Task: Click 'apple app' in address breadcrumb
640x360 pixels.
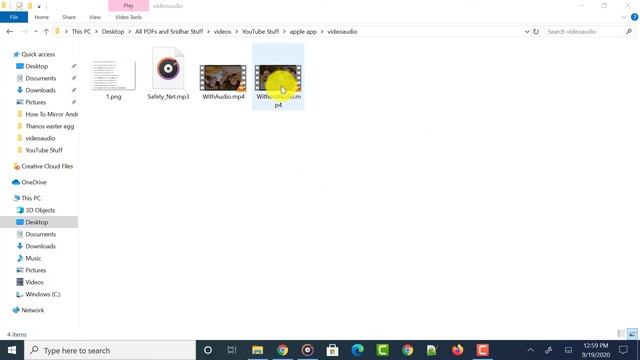Action: coord(303,31)
